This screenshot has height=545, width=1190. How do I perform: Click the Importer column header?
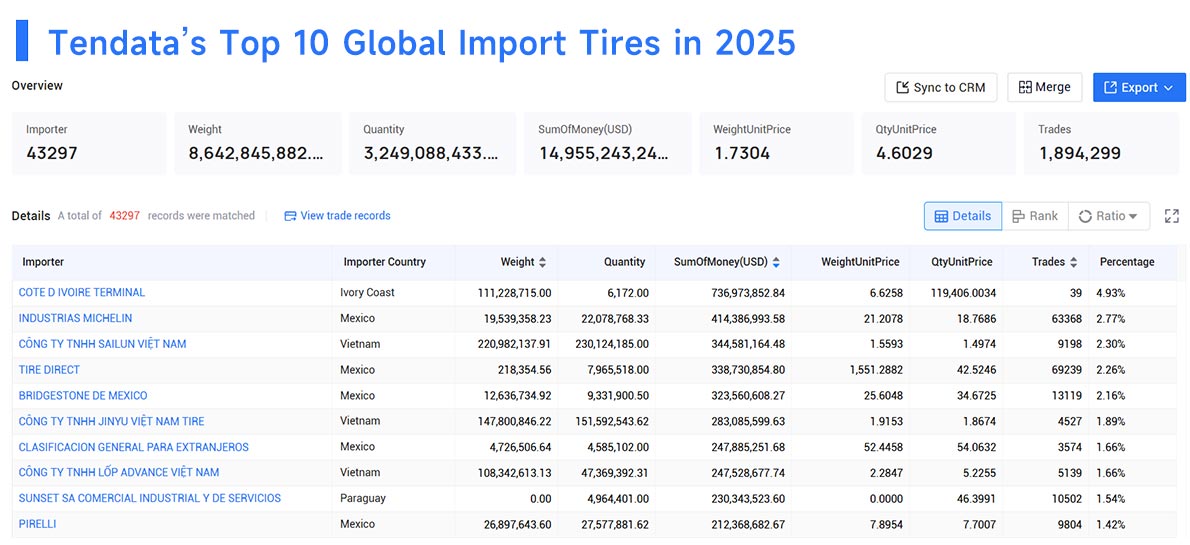click(43, 262)
